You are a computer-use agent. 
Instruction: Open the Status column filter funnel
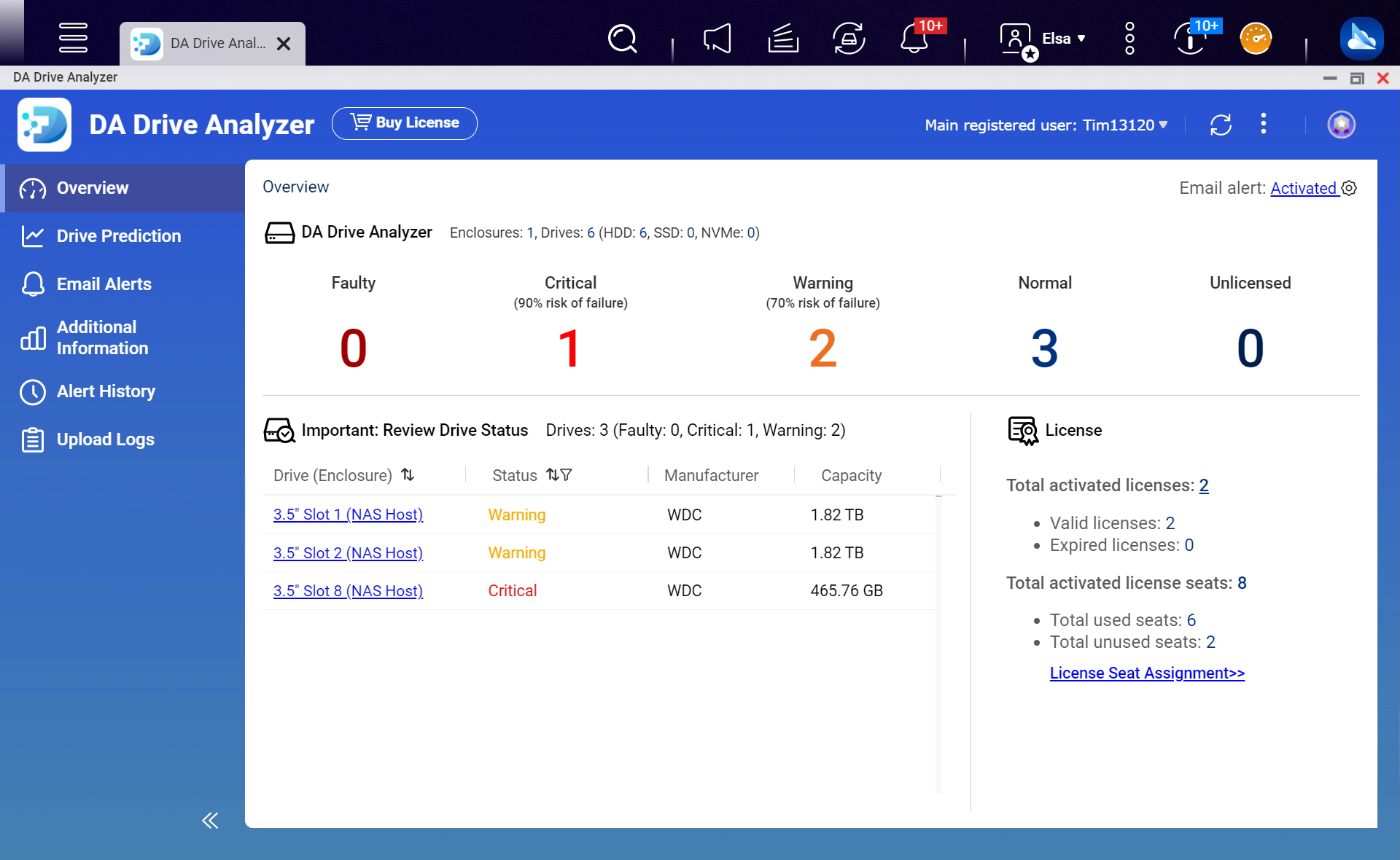pos(567,475)
